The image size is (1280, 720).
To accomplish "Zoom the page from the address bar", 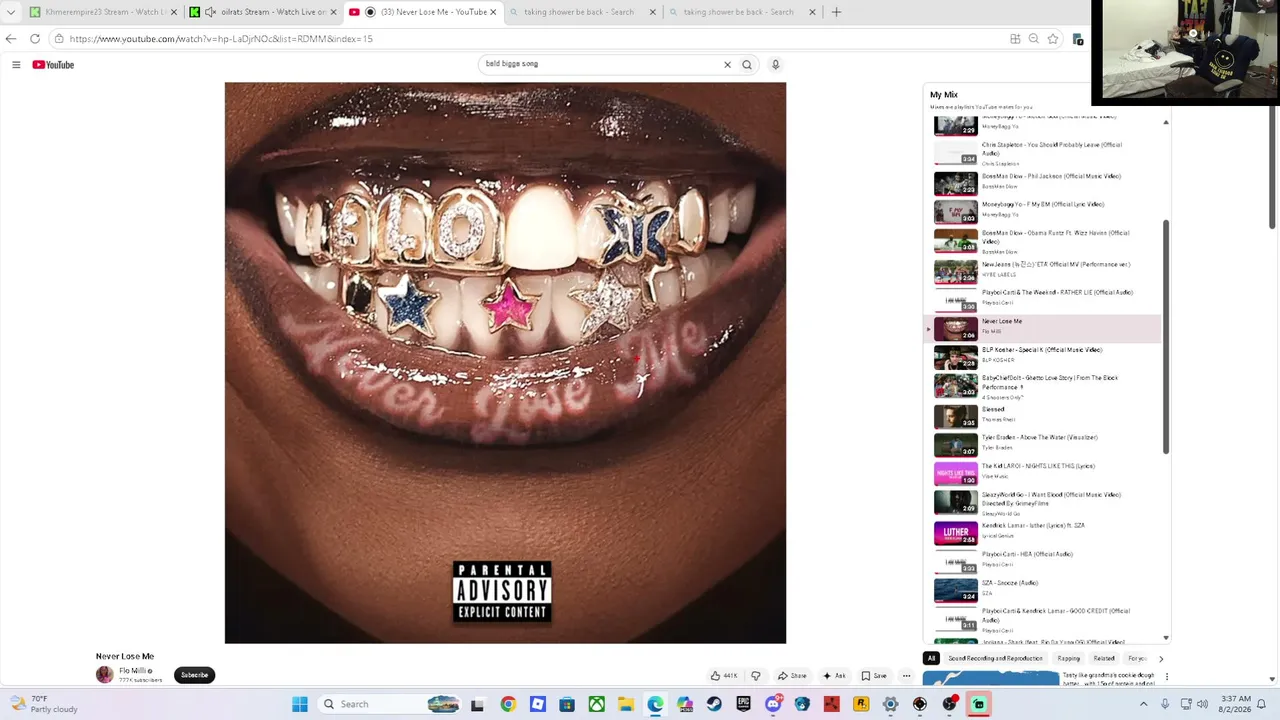I will coord(1034,39).
